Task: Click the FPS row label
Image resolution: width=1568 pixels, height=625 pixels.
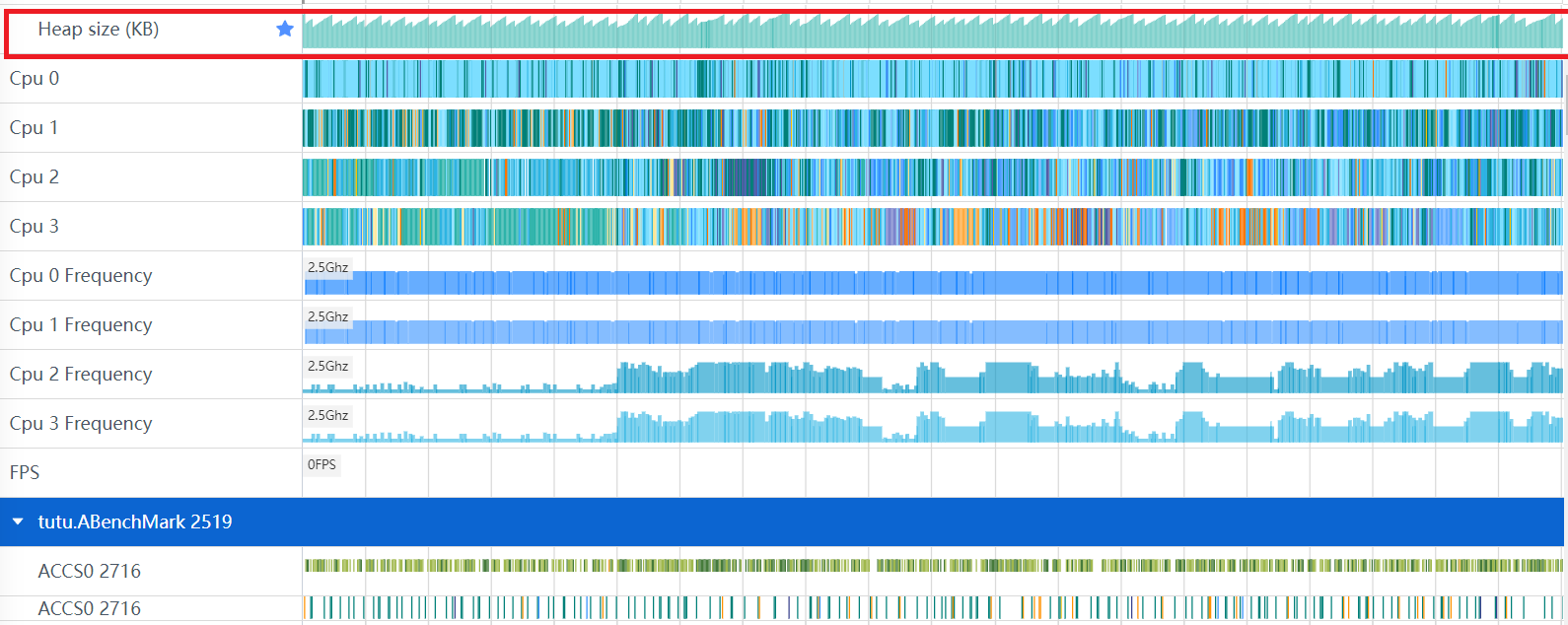Action: (25, 473)
